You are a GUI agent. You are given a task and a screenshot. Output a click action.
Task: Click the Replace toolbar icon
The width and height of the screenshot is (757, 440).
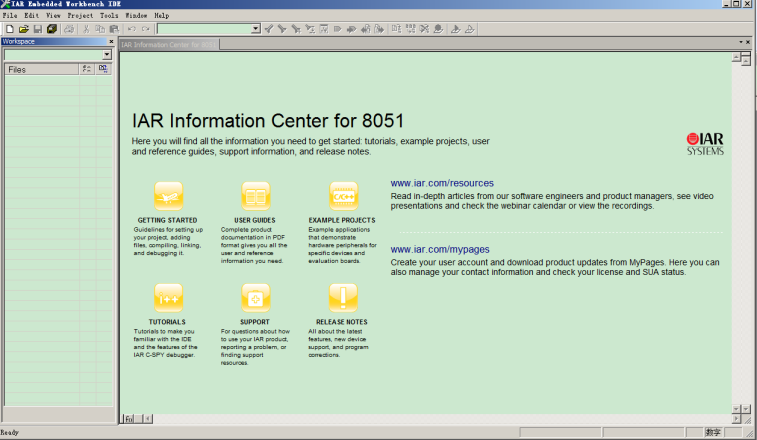tap(310, 29)
